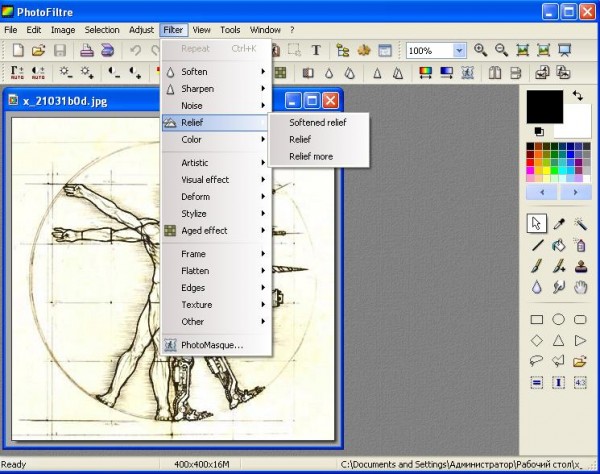Click Brightness plus icon

coord(86,72)
